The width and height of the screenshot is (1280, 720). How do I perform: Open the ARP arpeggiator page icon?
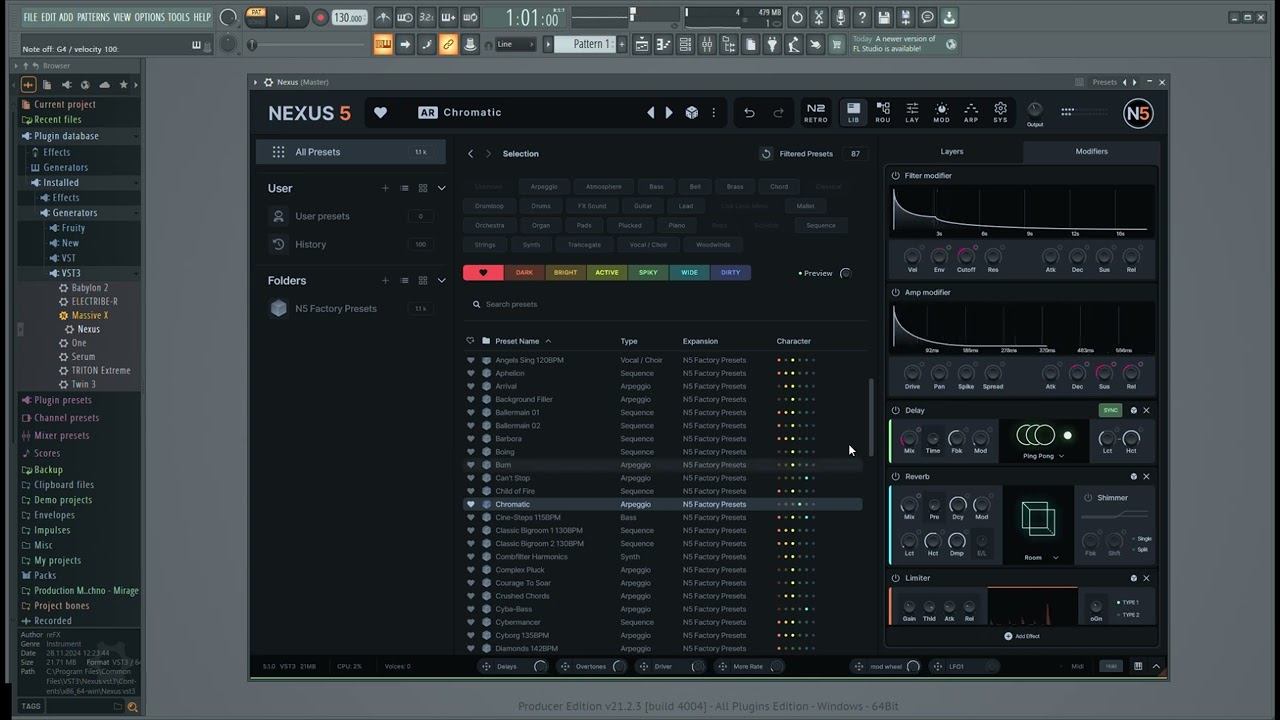(x=971, y=112)
